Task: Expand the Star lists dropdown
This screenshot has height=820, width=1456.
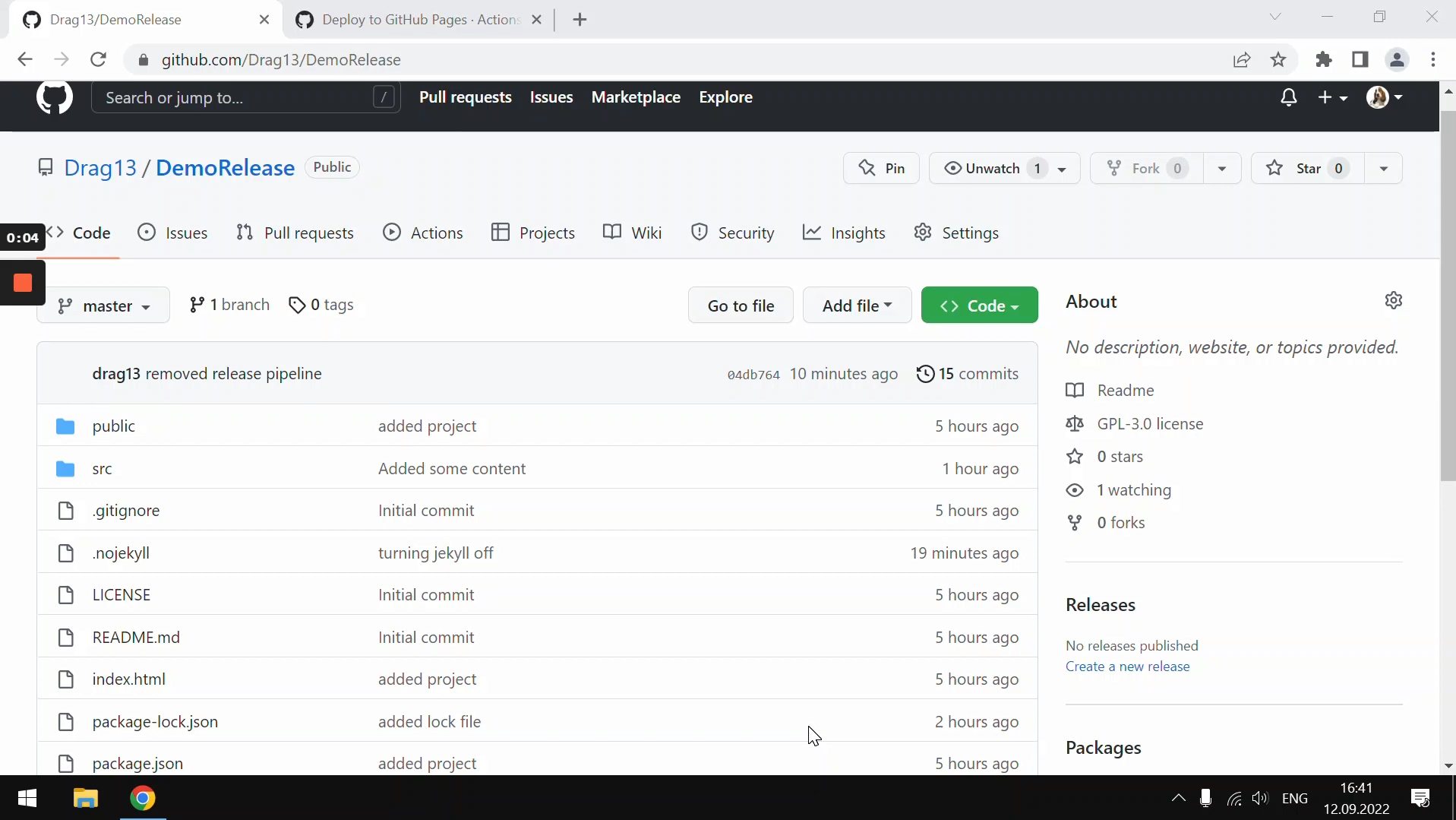Action: pos(1384,168)
